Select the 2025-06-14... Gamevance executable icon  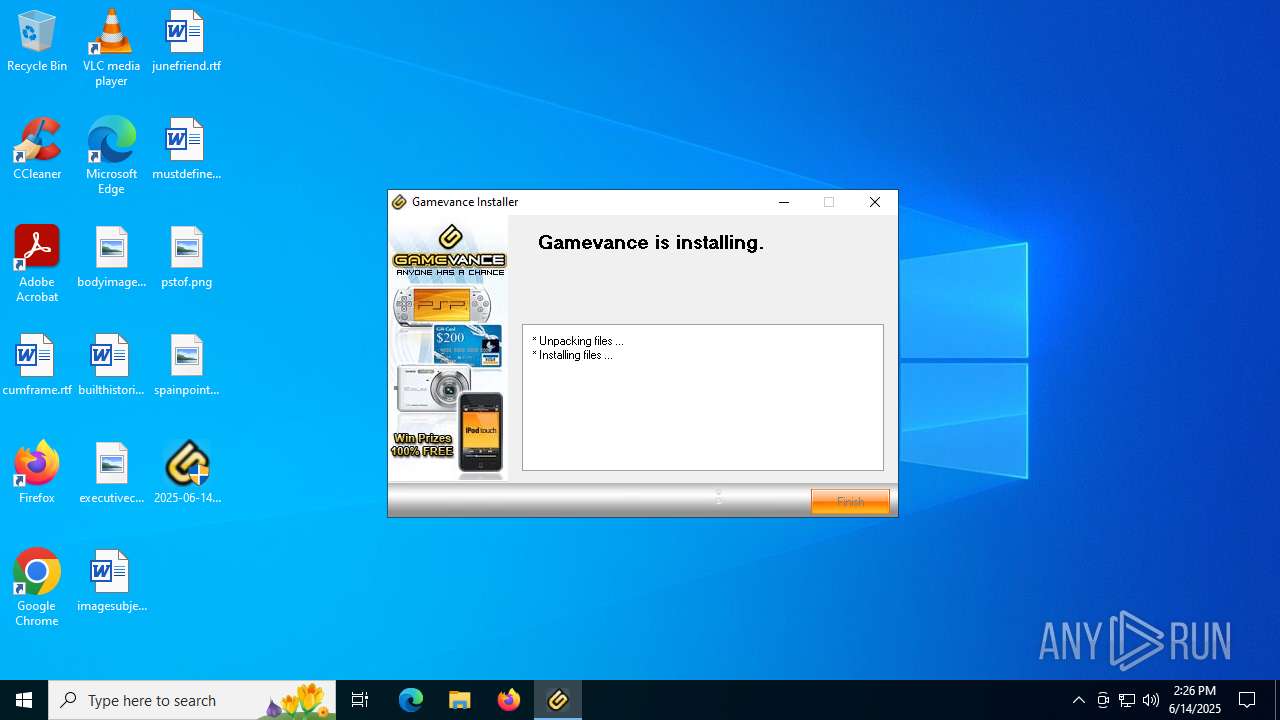[187, 474]
